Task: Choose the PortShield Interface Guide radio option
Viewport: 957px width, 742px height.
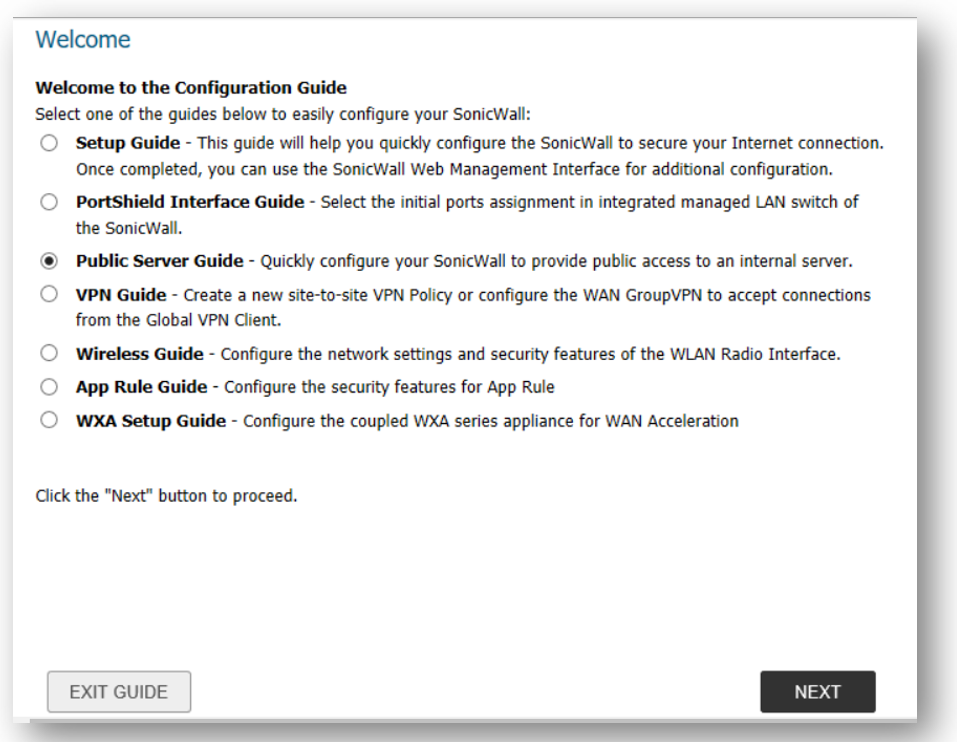Action: tap(49, 203)
